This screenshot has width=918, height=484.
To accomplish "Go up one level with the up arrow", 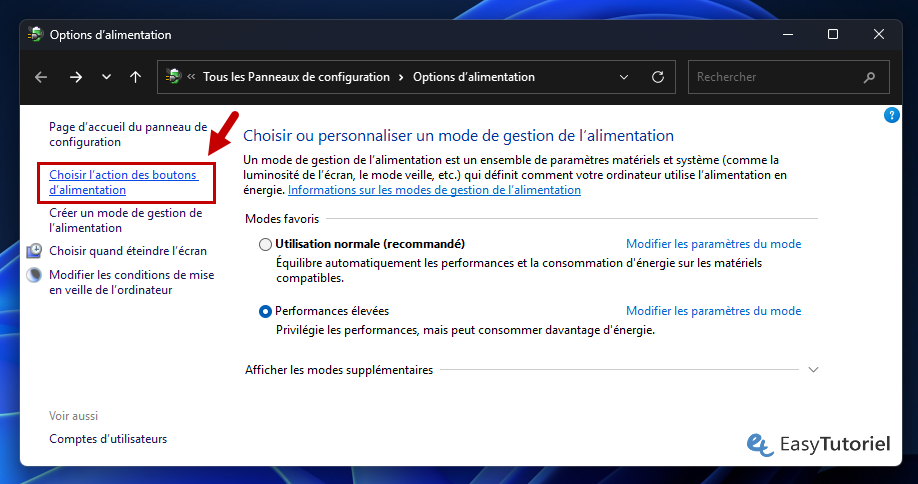I will click(x=135, y=77).
